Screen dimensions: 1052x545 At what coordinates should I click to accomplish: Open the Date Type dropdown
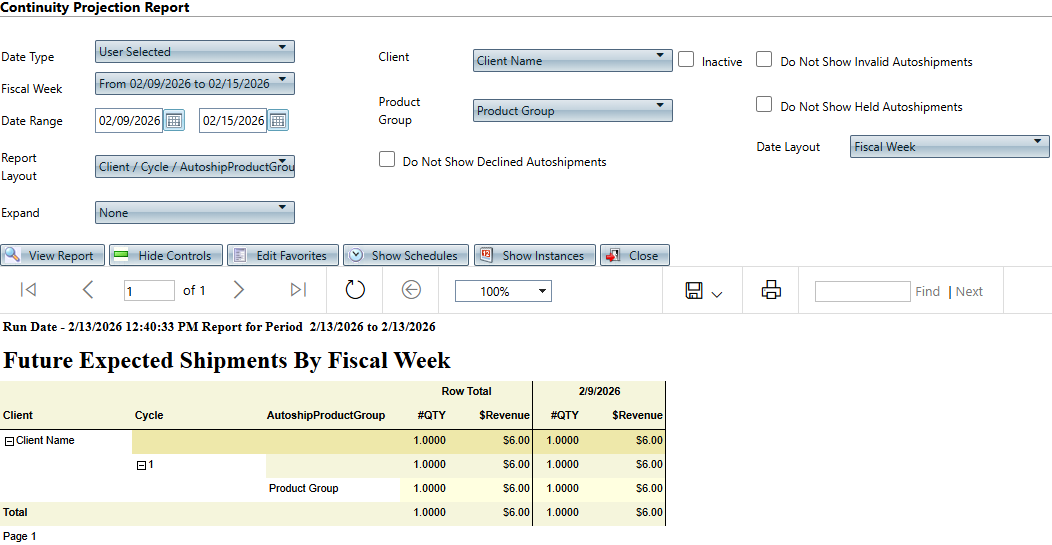pos(195,51)
